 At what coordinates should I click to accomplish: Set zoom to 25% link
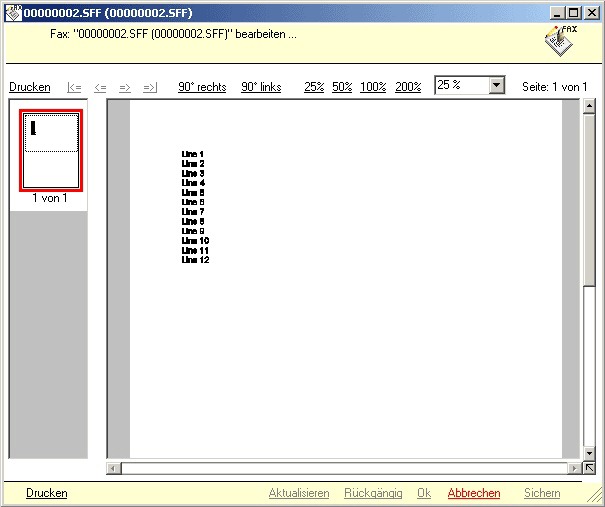click(x=314, y=87)
